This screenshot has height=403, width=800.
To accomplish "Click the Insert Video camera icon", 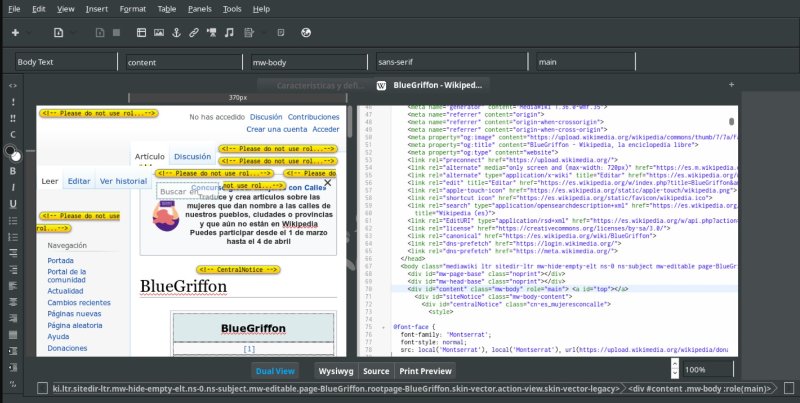I will (212, 33).
